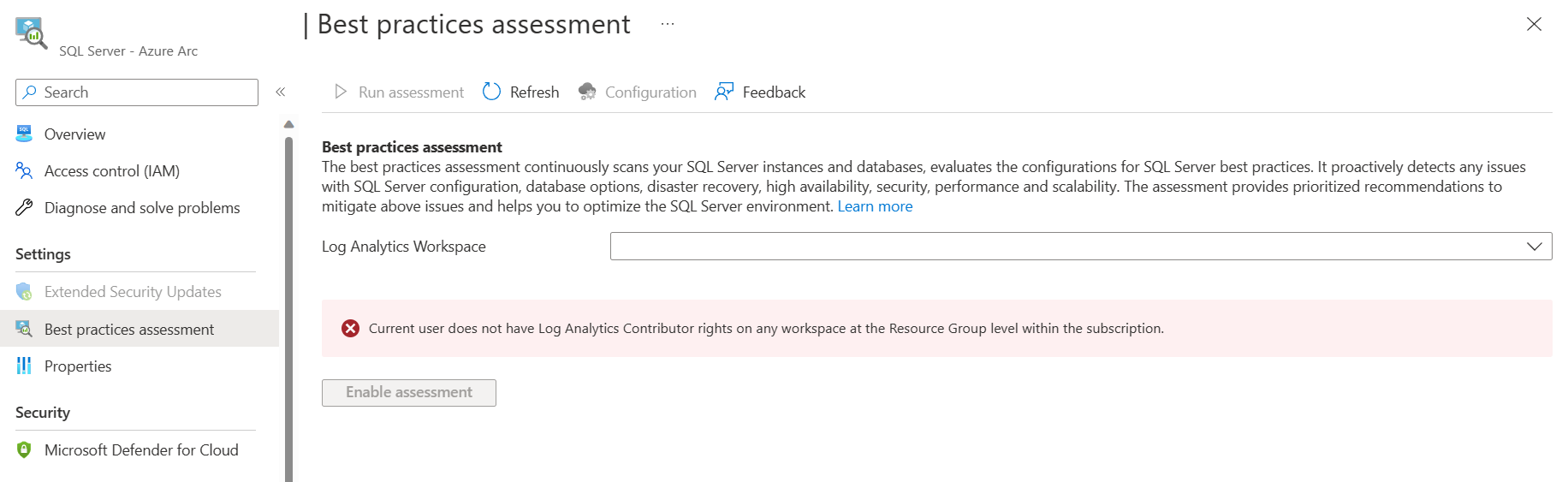Click the Access control (IAM) people icon
Viewport: 1568px width, 482px height.
[x=24, y=170]
